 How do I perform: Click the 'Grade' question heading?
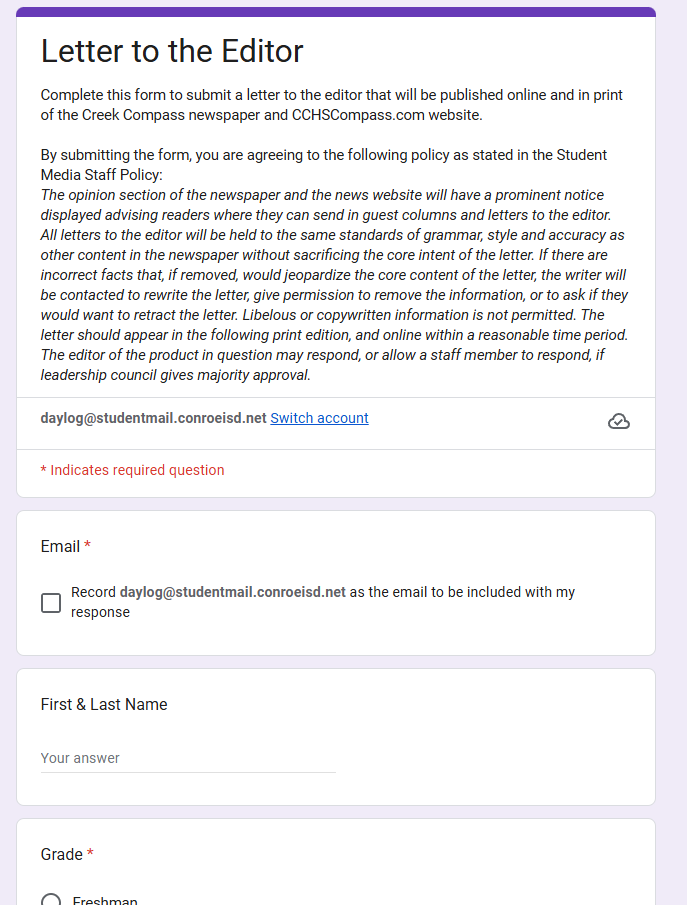click(x=61, y=854)
